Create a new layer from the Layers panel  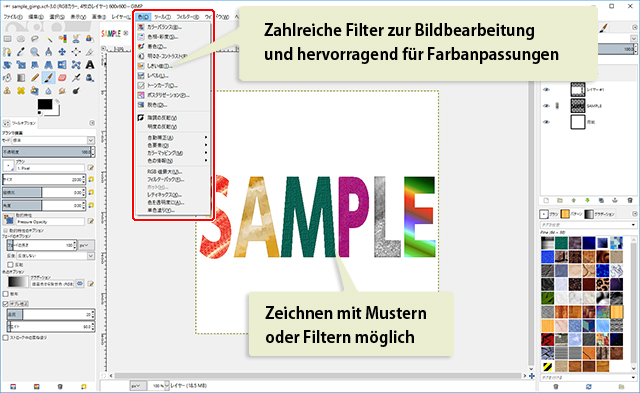click(x=546, y=200)
